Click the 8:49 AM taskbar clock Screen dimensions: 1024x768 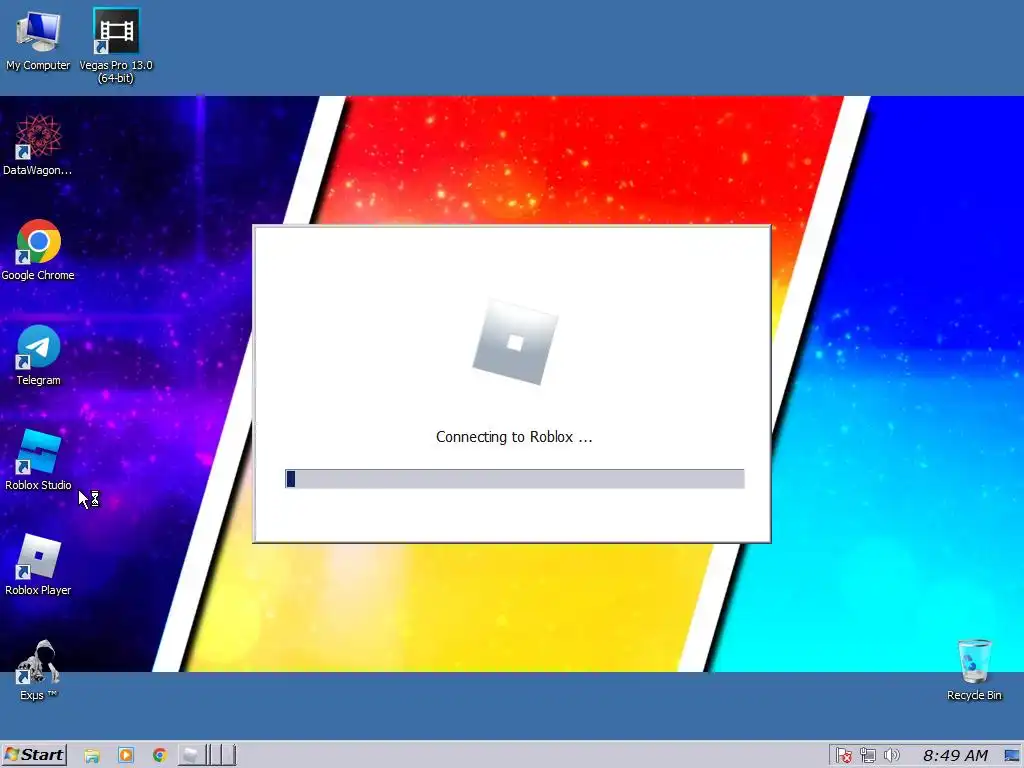click(x=955, y=756)
